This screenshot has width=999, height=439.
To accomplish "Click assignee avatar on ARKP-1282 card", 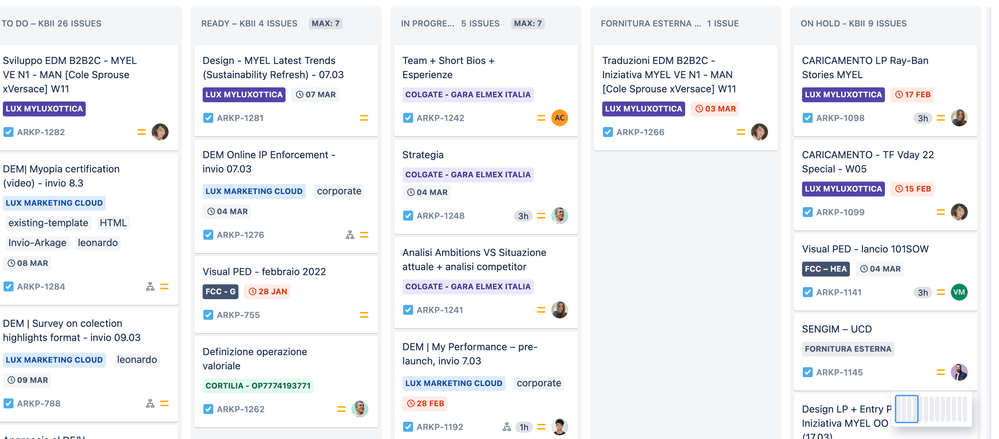I will [x=160, y=132].
